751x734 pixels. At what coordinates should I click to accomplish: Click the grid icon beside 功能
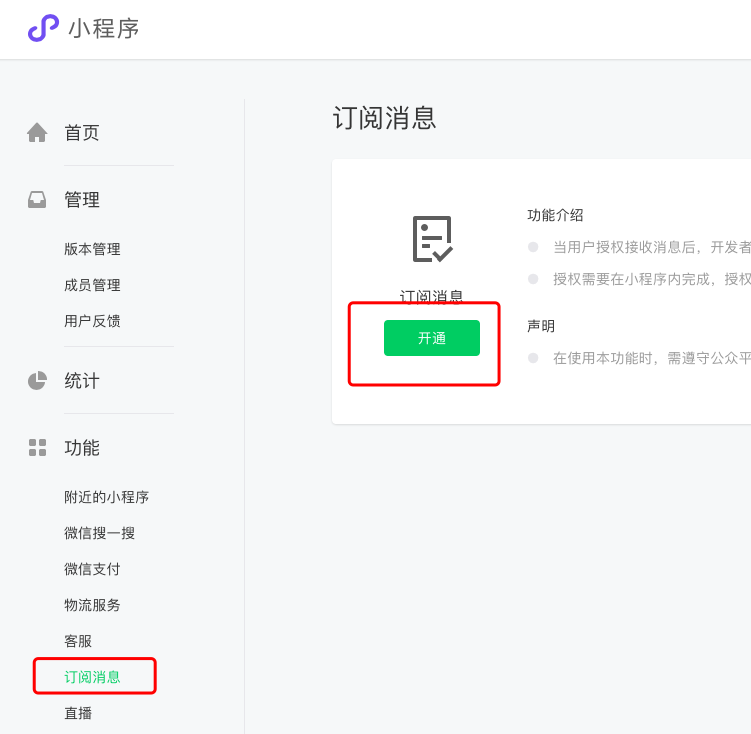pyautogui.click(x=37, y=448)
